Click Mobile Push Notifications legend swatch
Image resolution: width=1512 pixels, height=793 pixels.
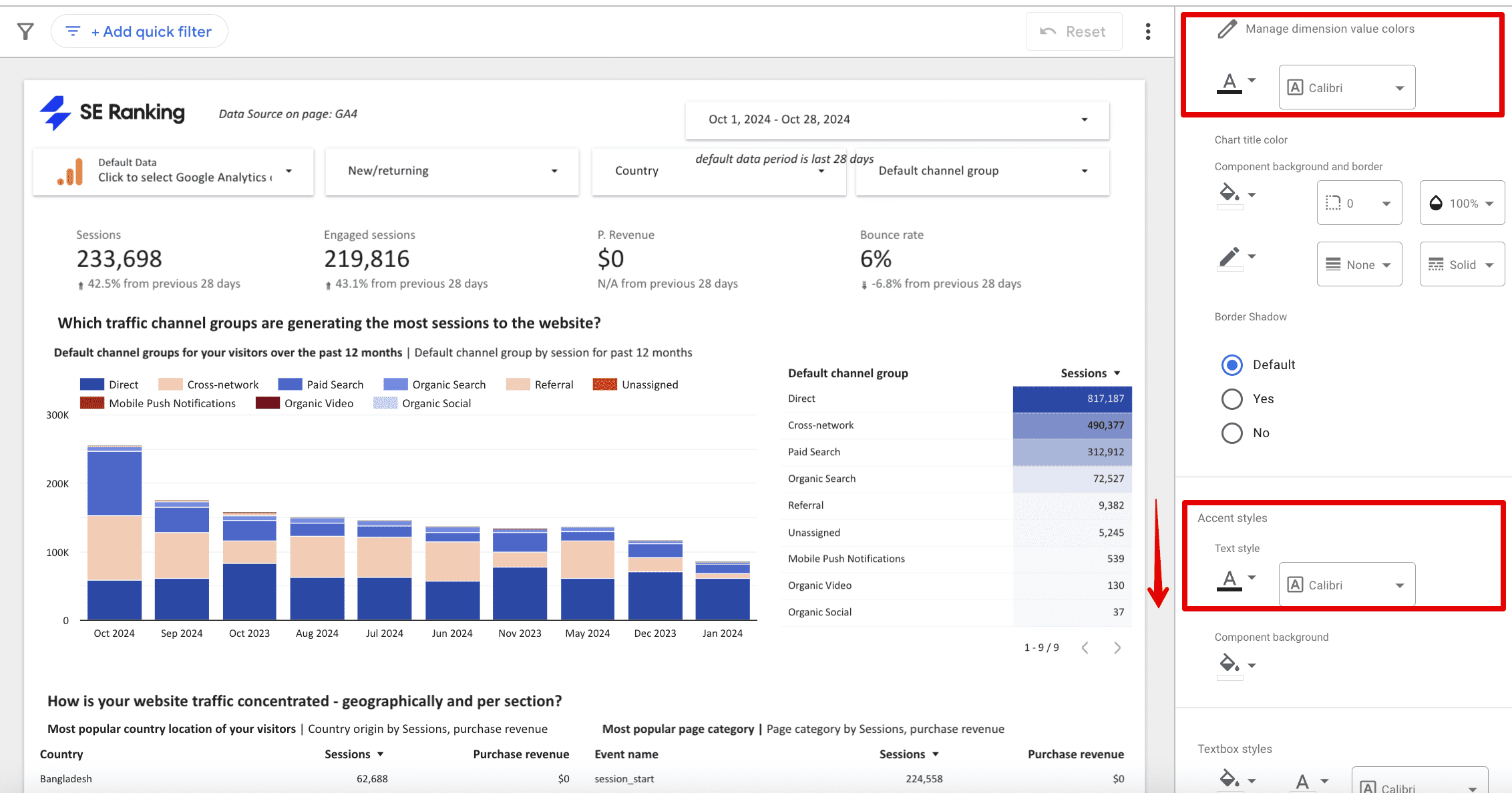pyautogui.click(x=92, y=403)
